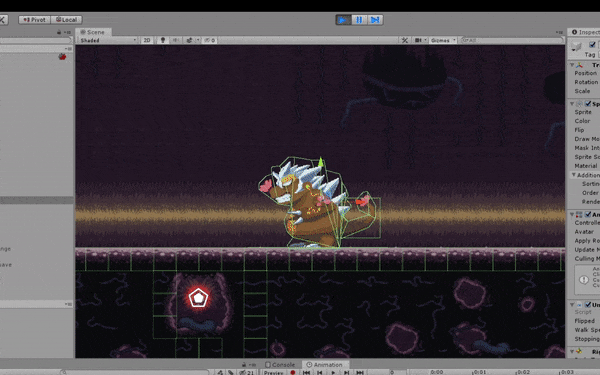600x375 pixels.
Task: Collapse the Additional Settings expander
Action: coord(574,175)
